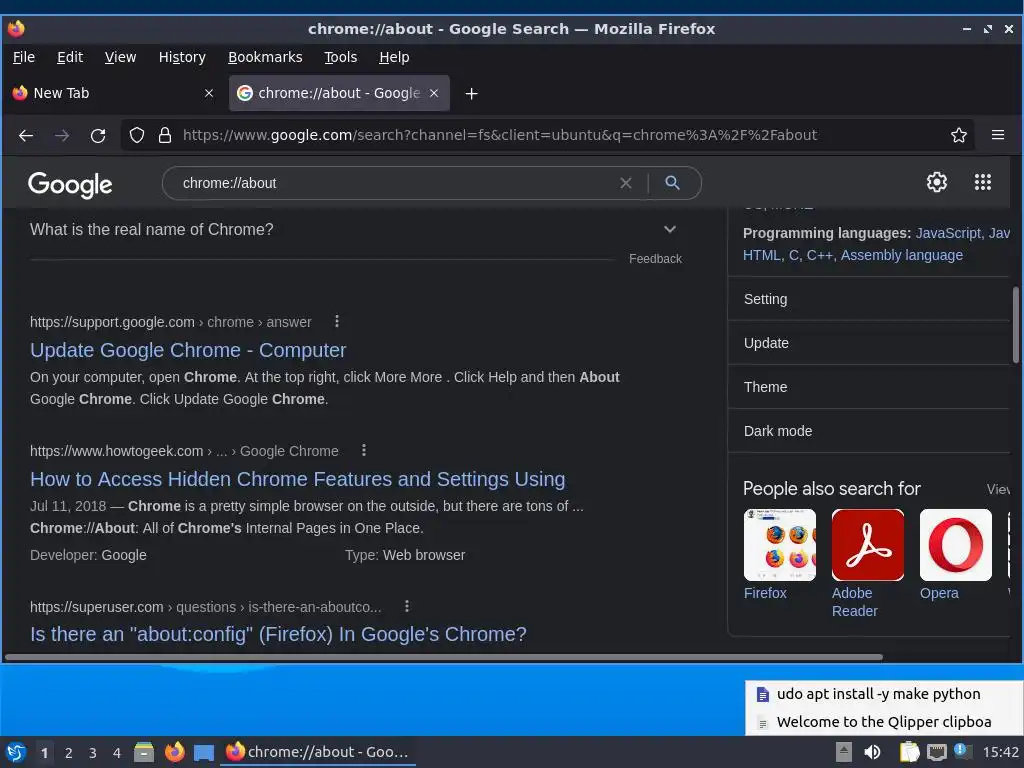Follow the JavaScript programming language link

(948, 233)
